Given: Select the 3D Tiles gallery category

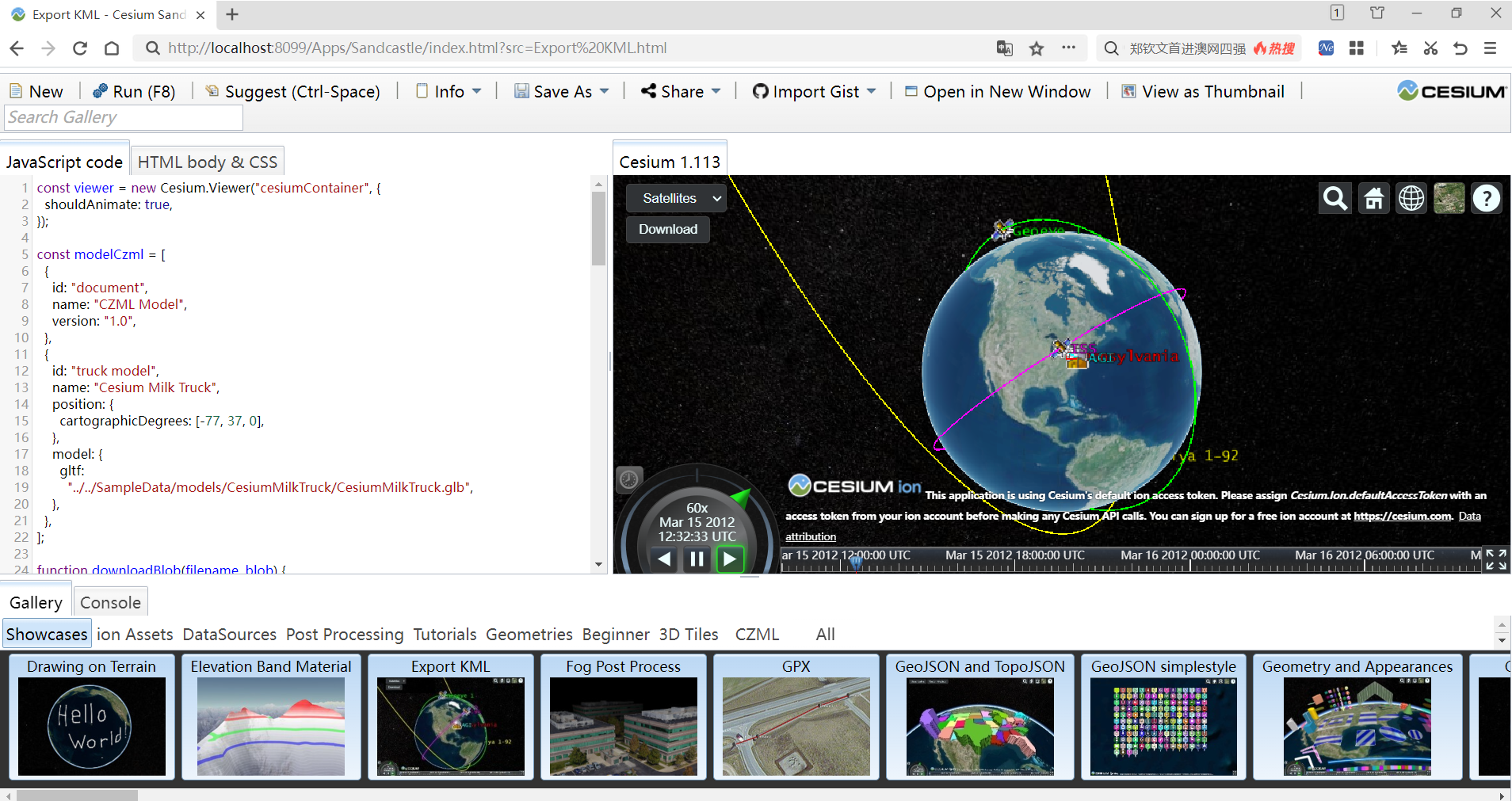Looking at the screenshot, I should (x=689, y=635).
